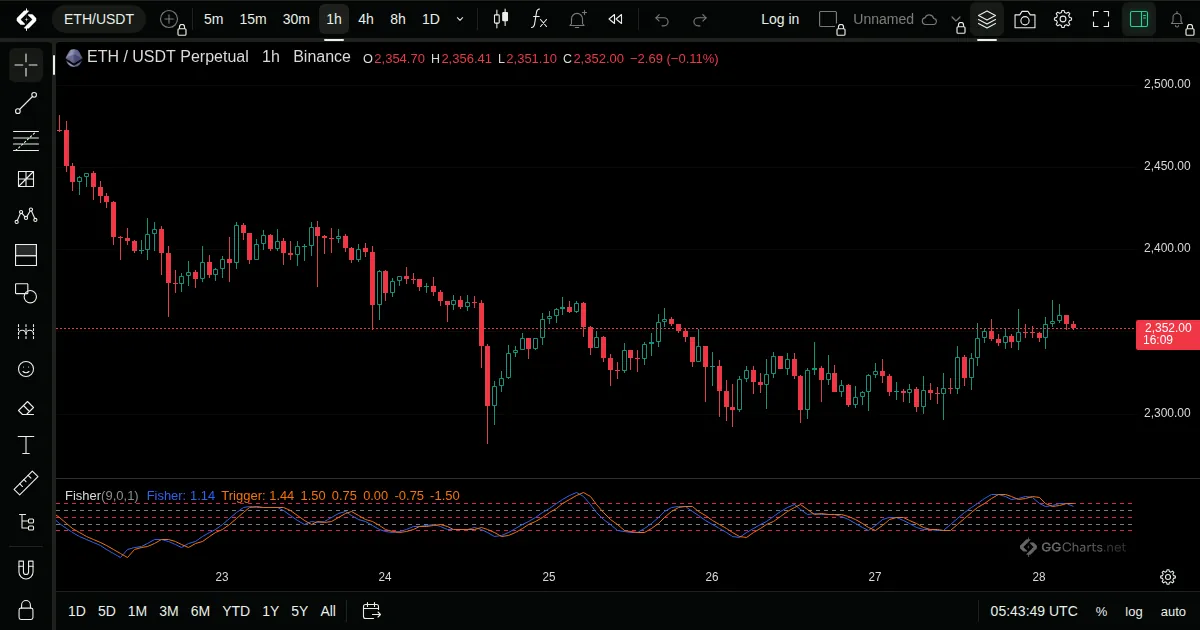1200x630 pixels.
Task: Open the layers object tree
Action: (x=987, y=19)
